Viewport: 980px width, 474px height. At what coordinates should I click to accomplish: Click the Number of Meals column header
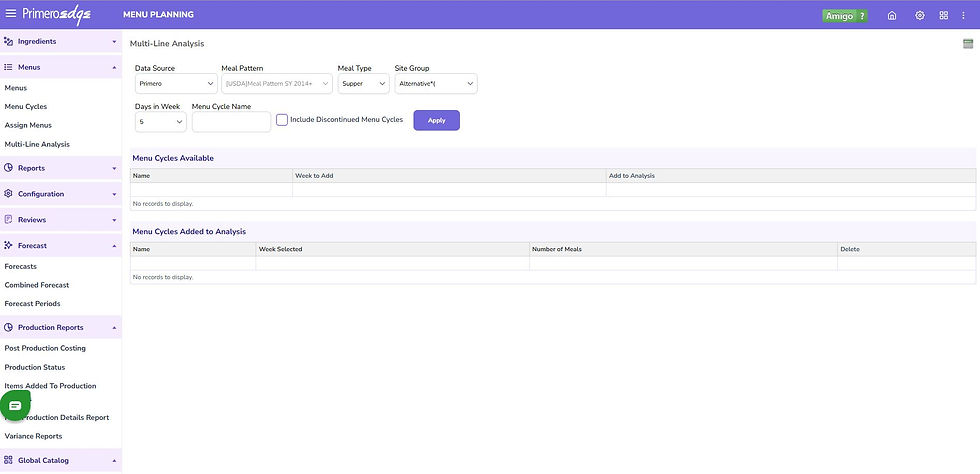tap(683, 249)
